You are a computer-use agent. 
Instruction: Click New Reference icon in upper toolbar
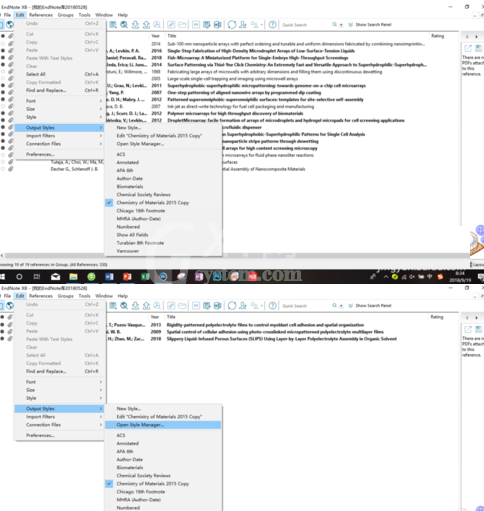tap(113, 25)
